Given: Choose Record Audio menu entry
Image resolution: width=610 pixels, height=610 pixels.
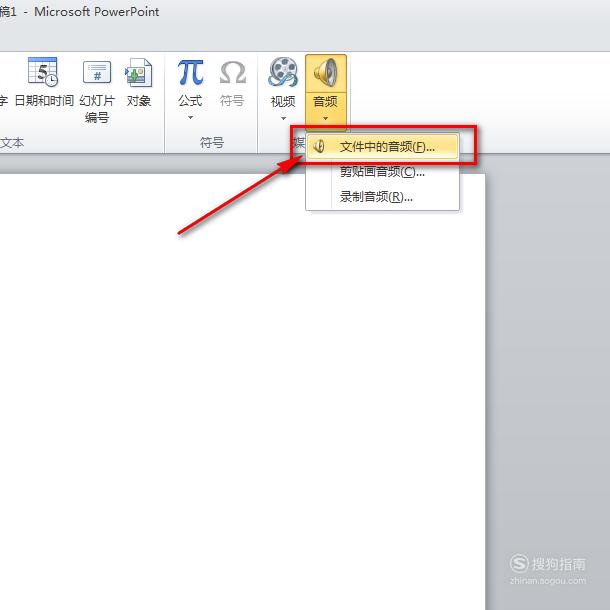Looking at the screenshot, I should pos(382,197).
